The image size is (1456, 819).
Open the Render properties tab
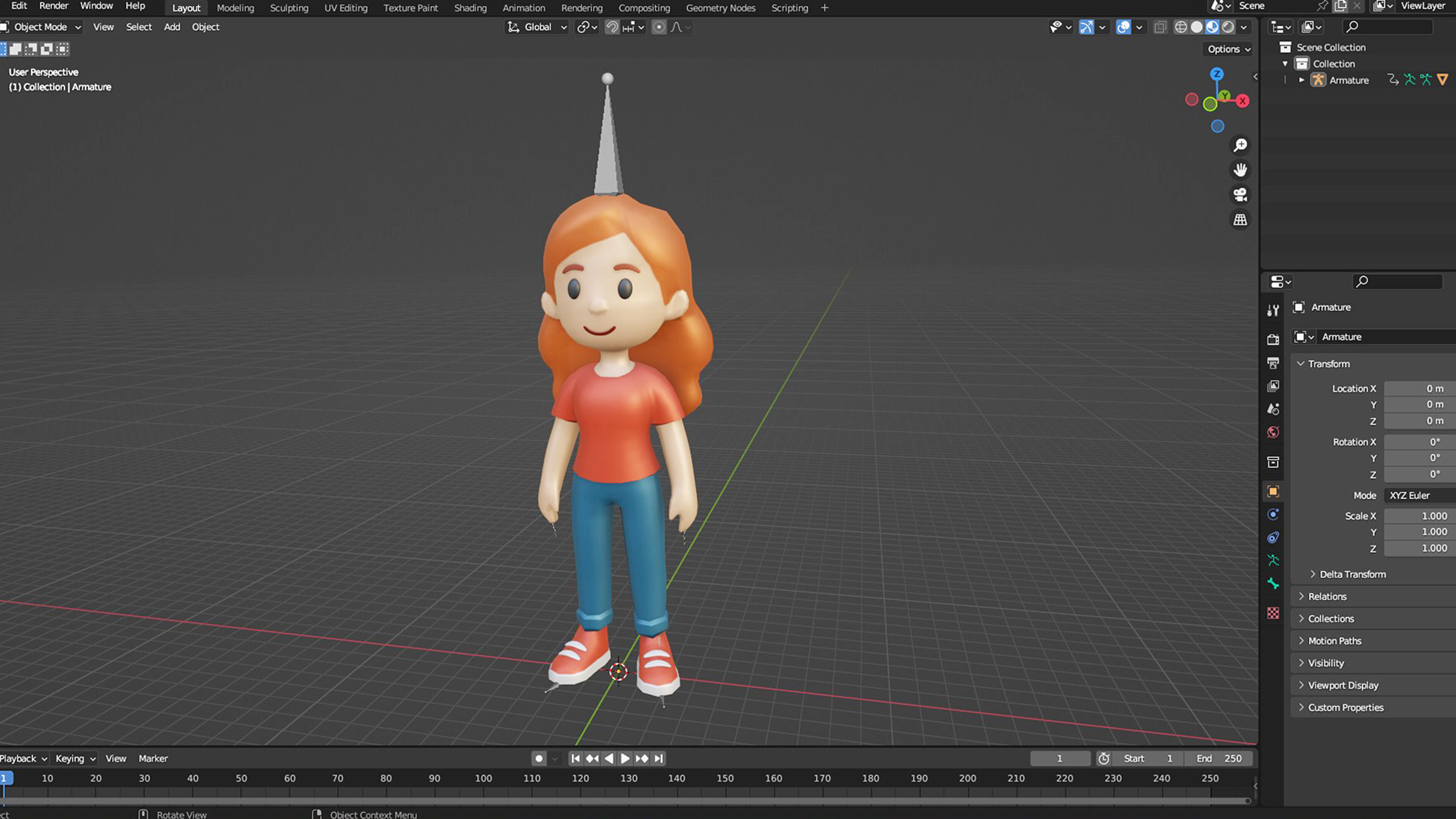1273,339
